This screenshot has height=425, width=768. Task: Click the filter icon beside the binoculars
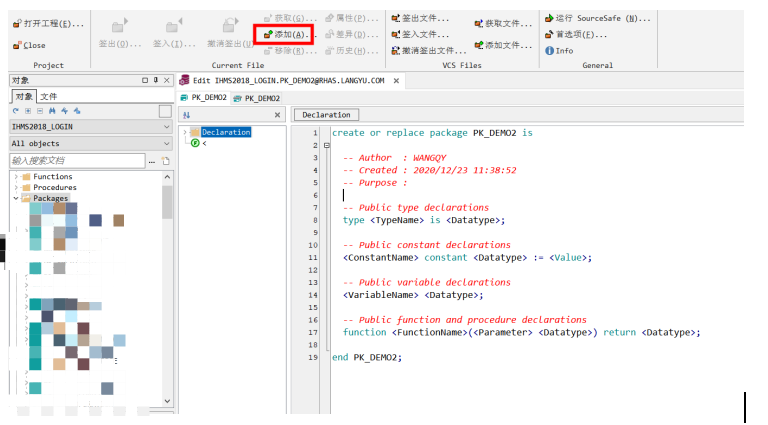pos(65,111)
